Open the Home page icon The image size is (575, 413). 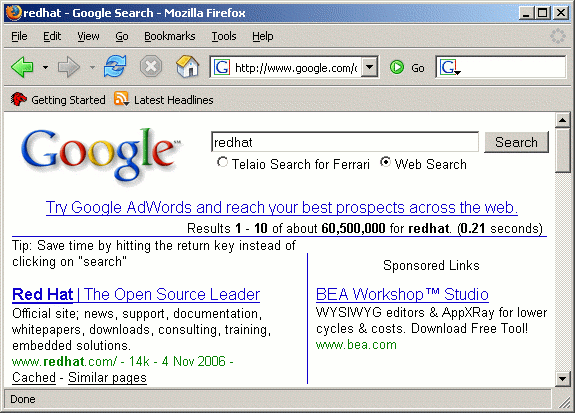187,66
